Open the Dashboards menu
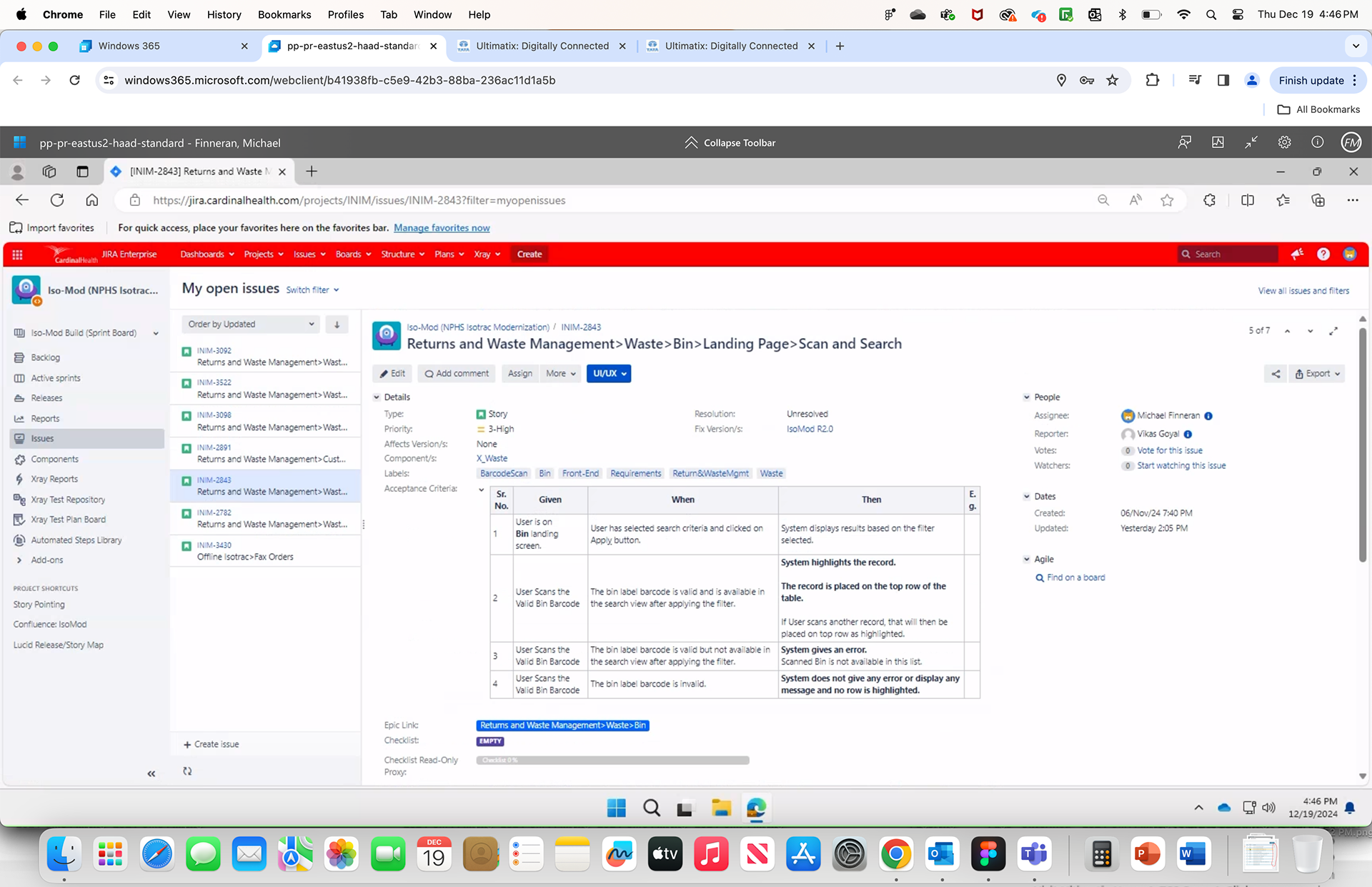The width and height of the screenshot is (1372, 887). point(207,254)
